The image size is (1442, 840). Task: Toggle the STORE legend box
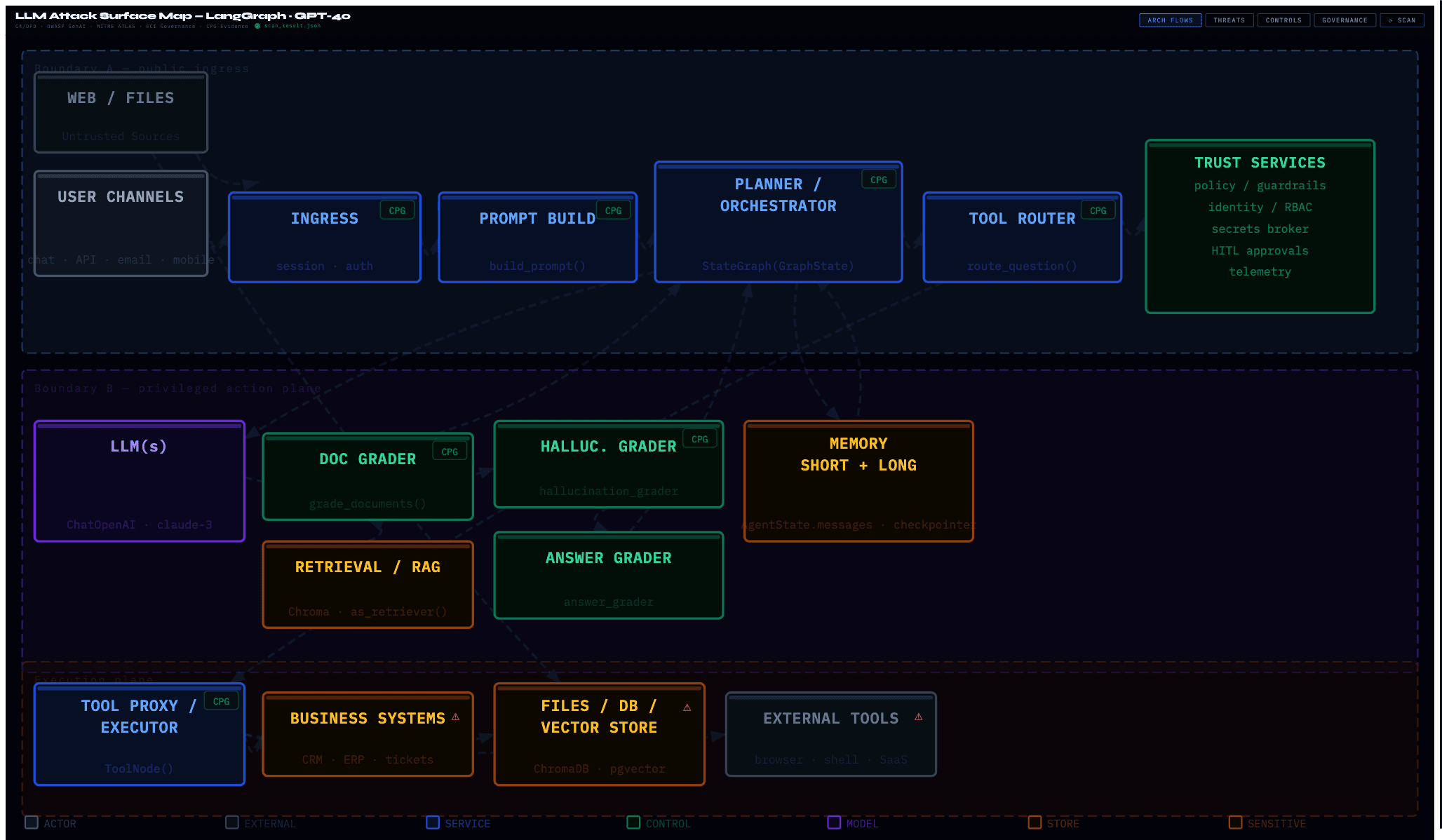point(1035,822)
